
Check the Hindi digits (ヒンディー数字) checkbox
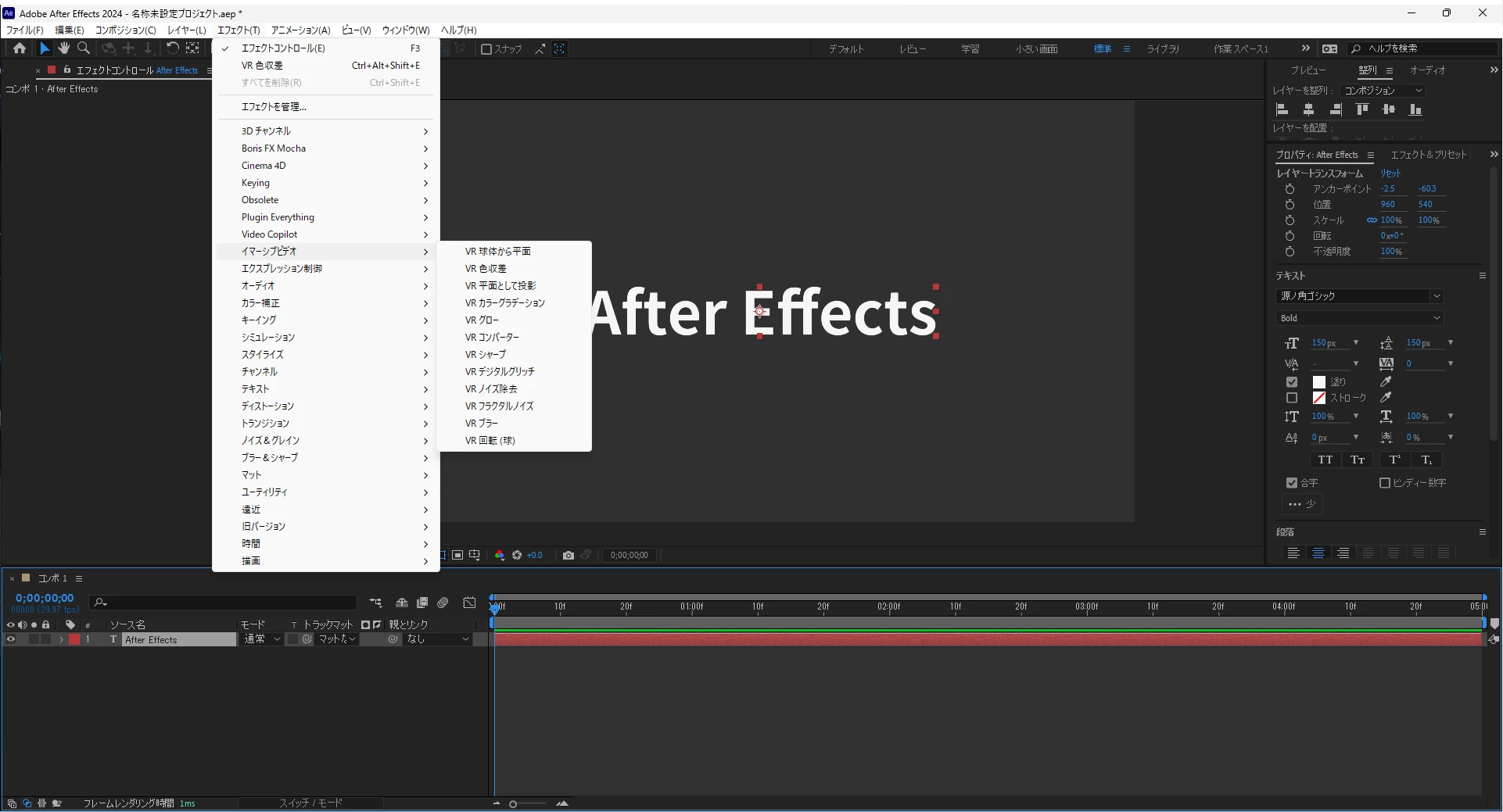coord(1385,483)
